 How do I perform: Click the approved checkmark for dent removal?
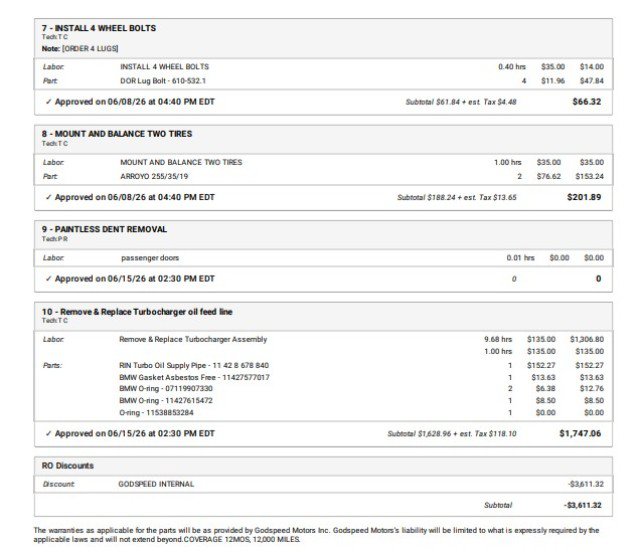[x=49, y=279]
